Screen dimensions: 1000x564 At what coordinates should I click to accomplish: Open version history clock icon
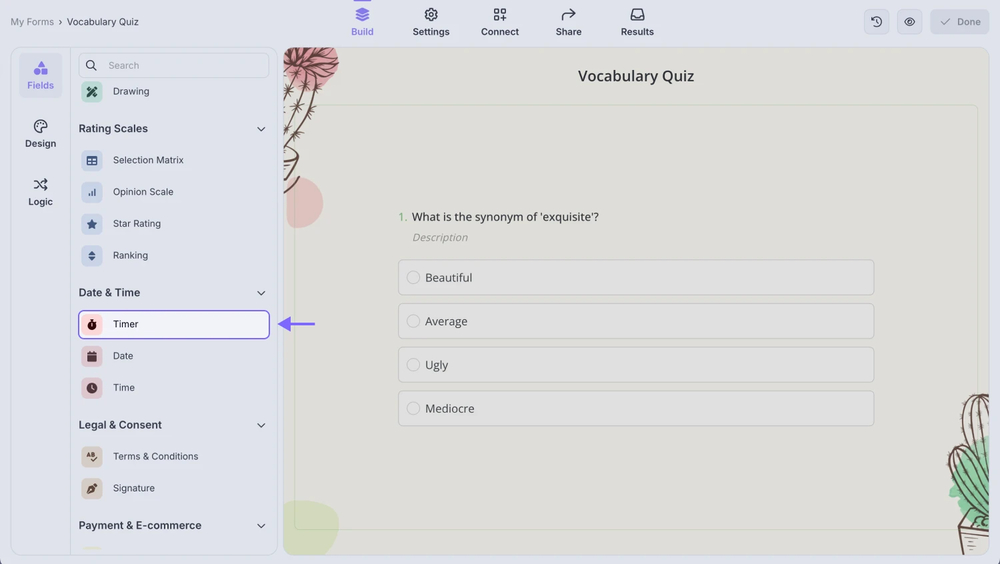(x=877, y=22)
